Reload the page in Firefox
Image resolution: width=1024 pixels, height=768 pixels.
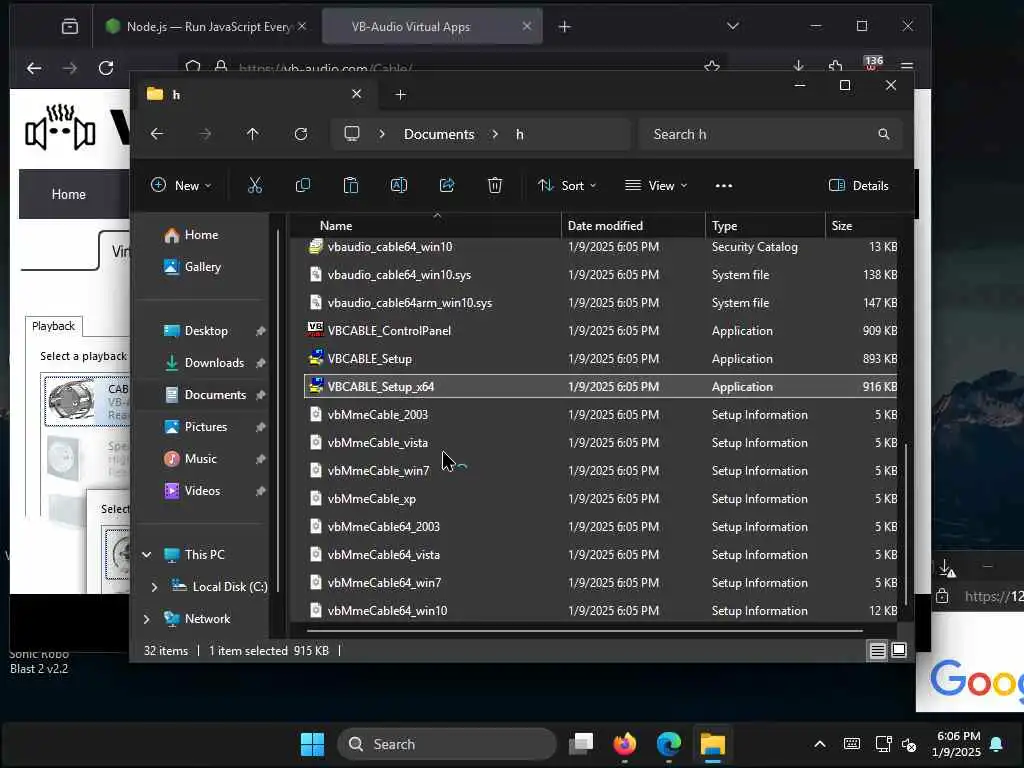point(106,67)
